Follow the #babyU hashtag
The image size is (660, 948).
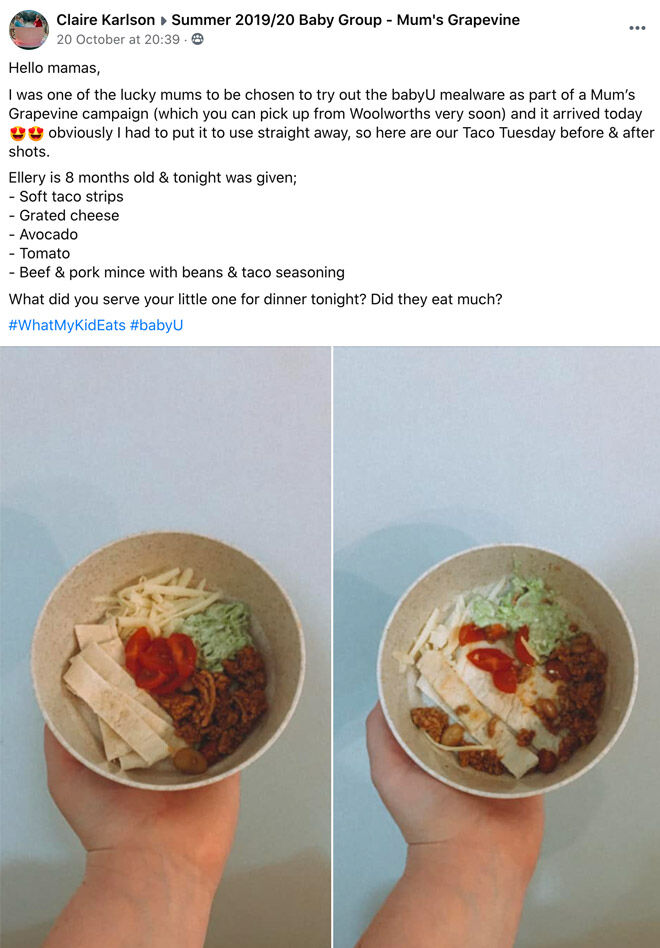click(x=157, y=325)
